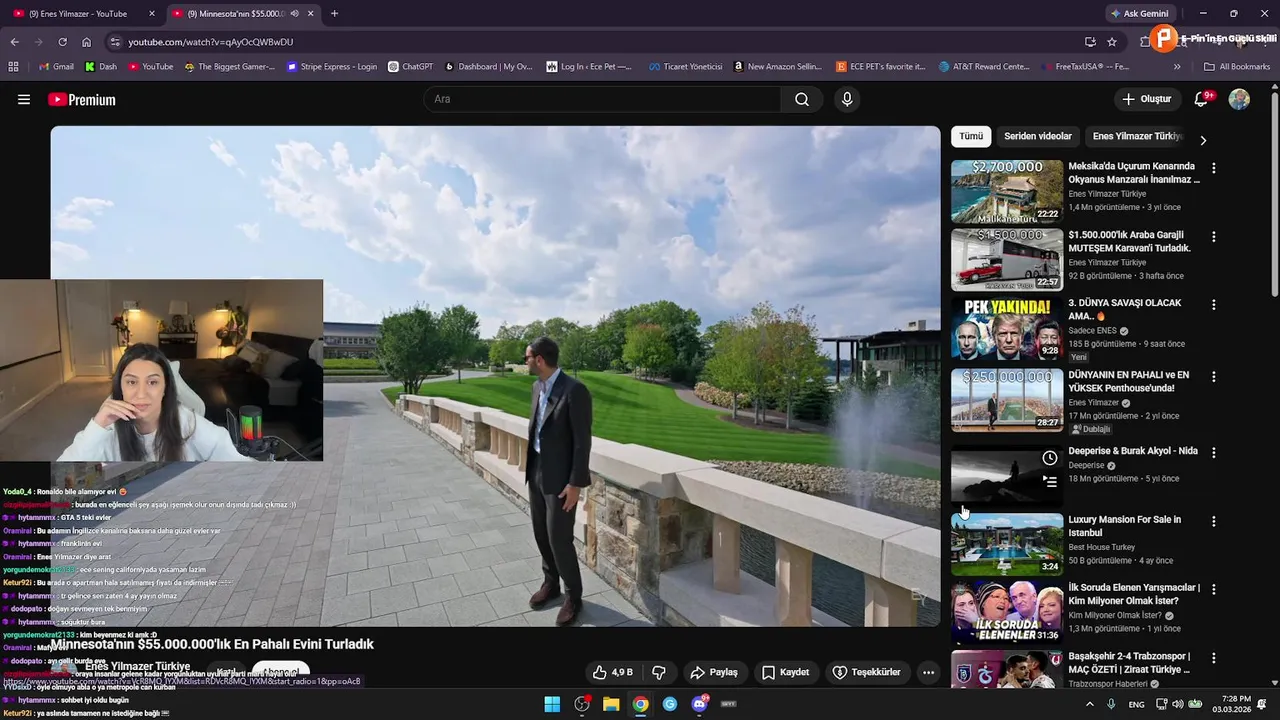Open options for Deeperise Nida video
1280x720 pixels.
(1214, 453)
